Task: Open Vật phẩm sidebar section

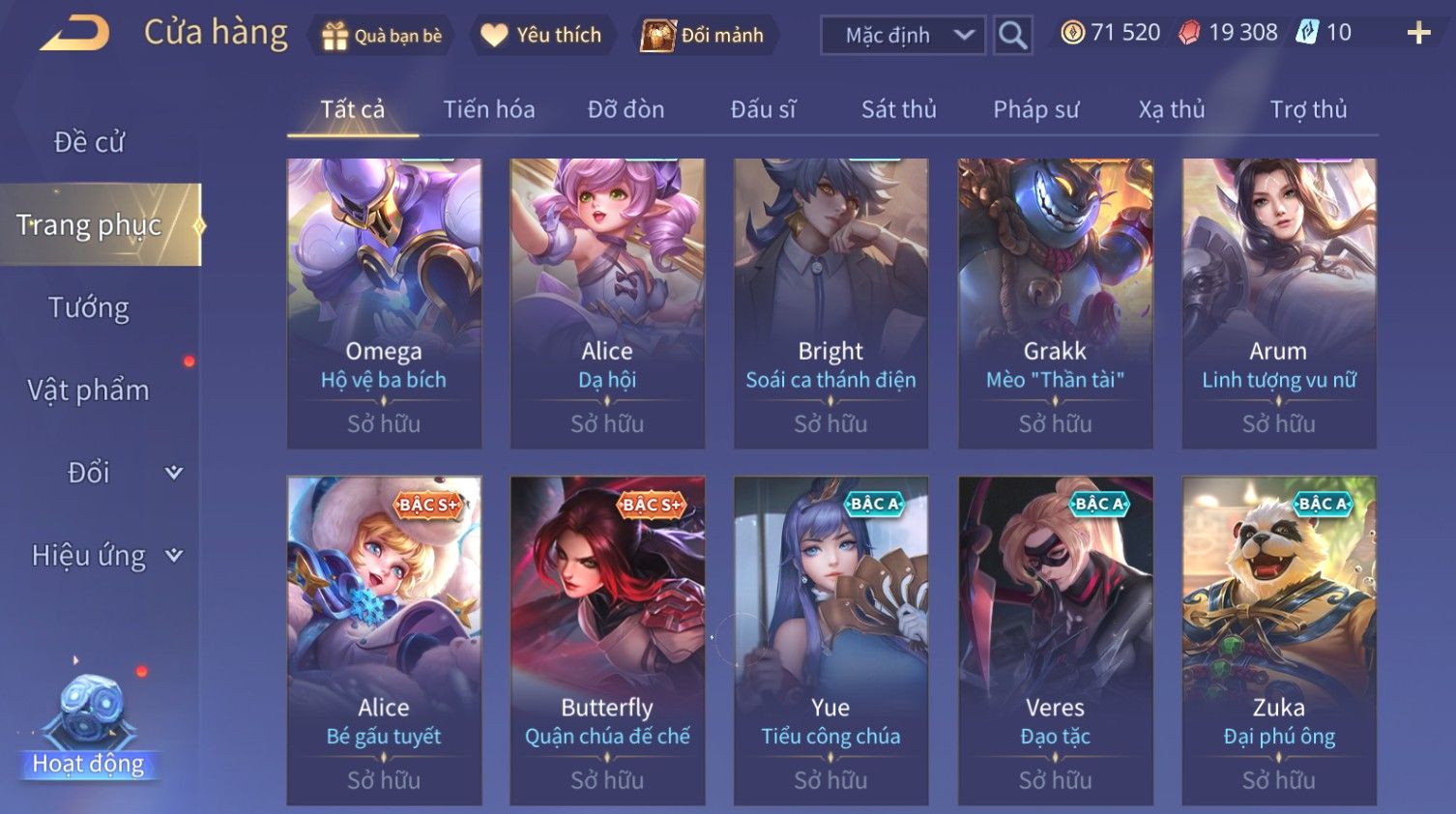Action: point(89,391)
